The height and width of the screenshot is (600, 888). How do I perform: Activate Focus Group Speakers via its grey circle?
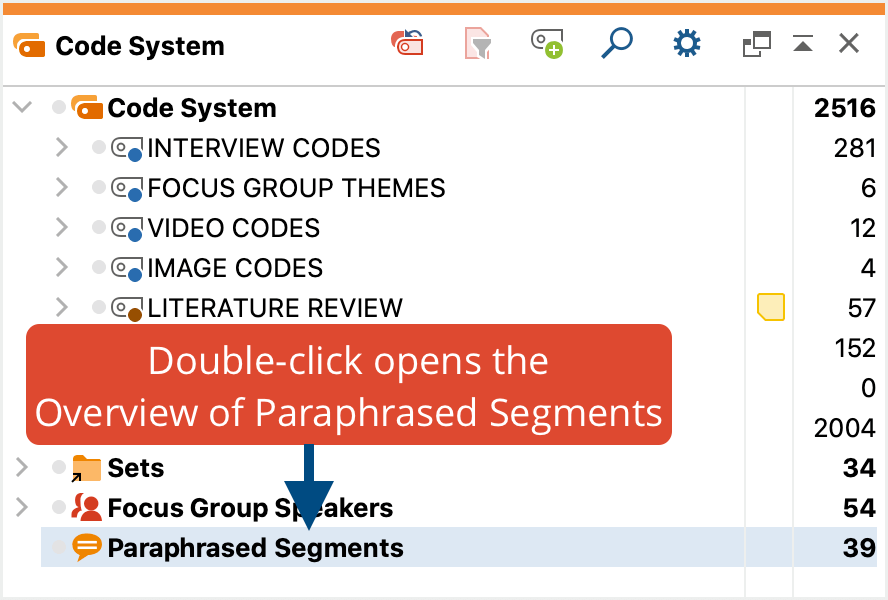[x=59, y=507]
